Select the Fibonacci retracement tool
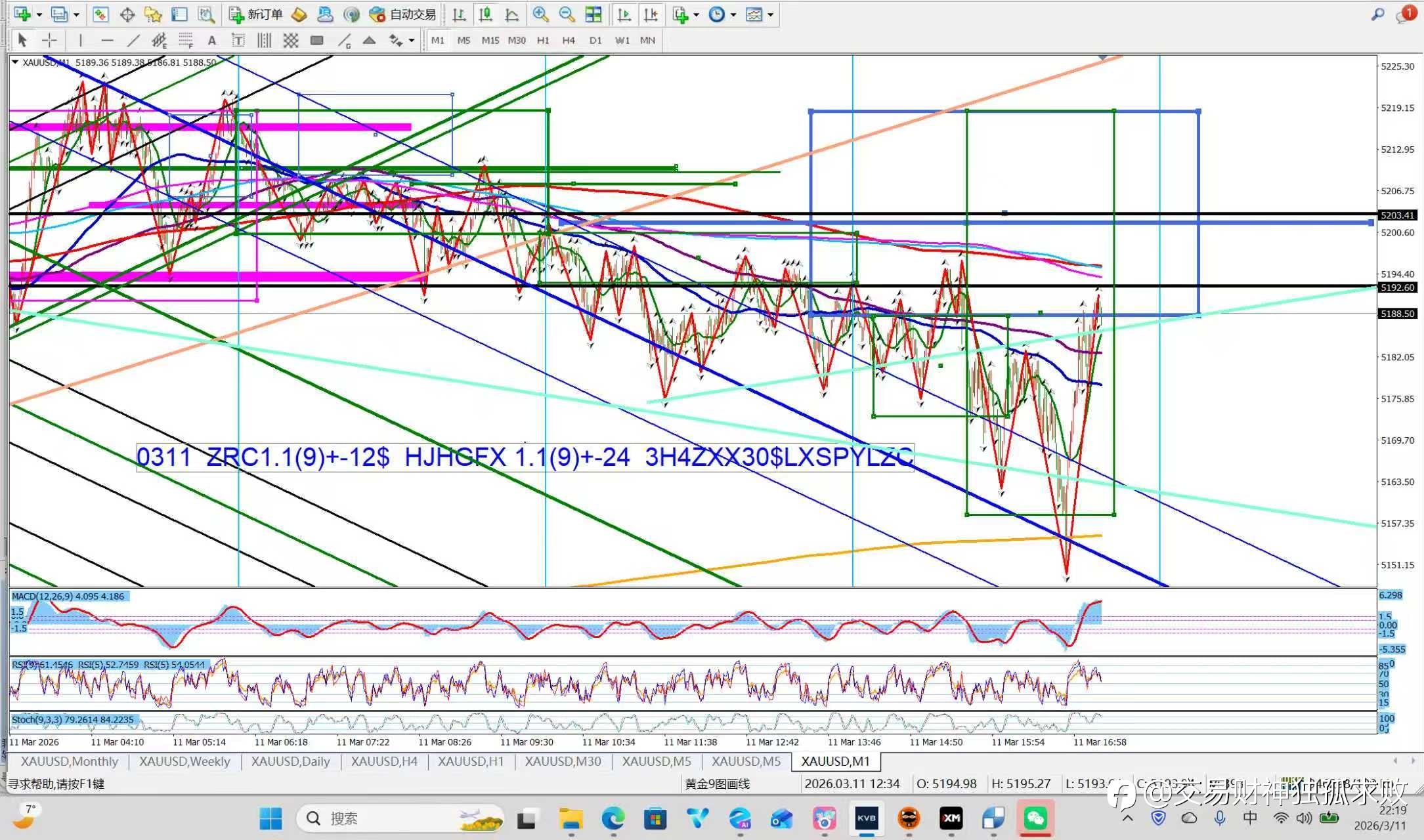The width and height of the screenshot is (1424, 840). [x=186, y=41]
